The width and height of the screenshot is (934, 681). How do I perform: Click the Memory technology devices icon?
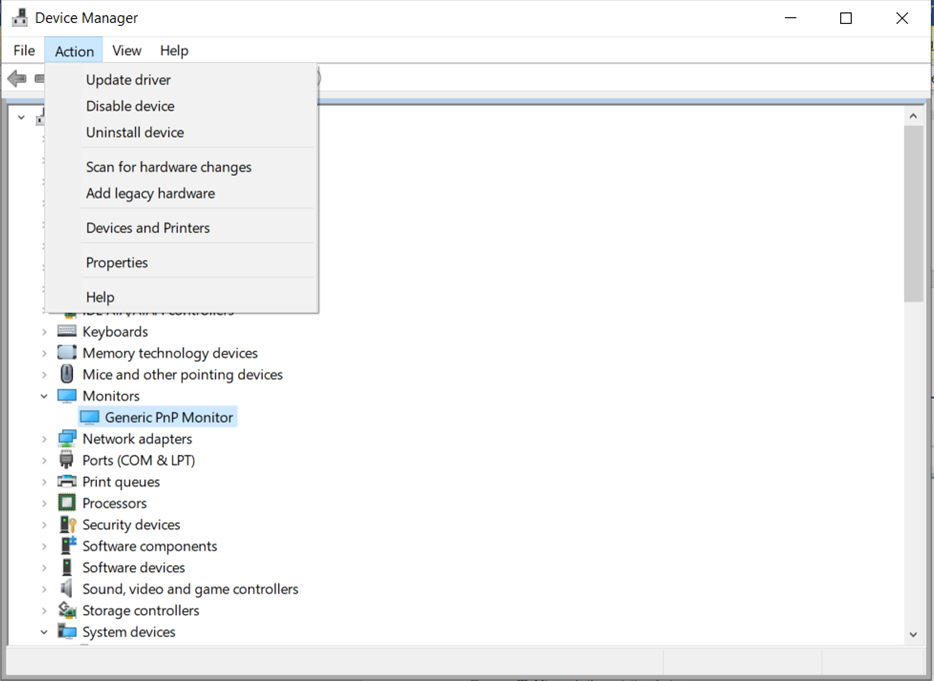point(66,352)
